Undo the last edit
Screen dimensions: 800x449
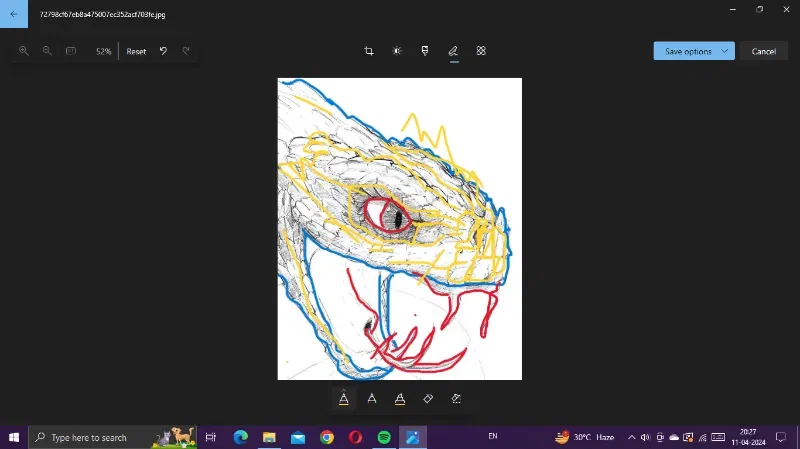tap(163, 51)
